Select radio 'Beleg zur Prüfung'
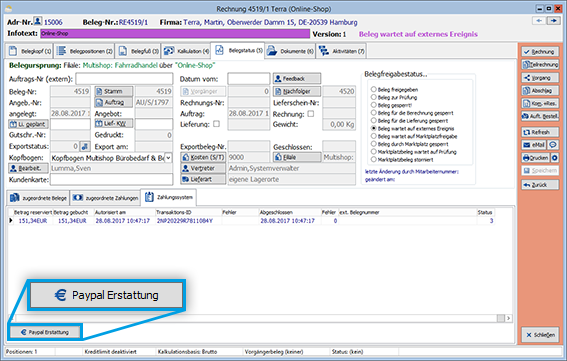The height and width of the screenshot is (361, 567). click(374, 97)
